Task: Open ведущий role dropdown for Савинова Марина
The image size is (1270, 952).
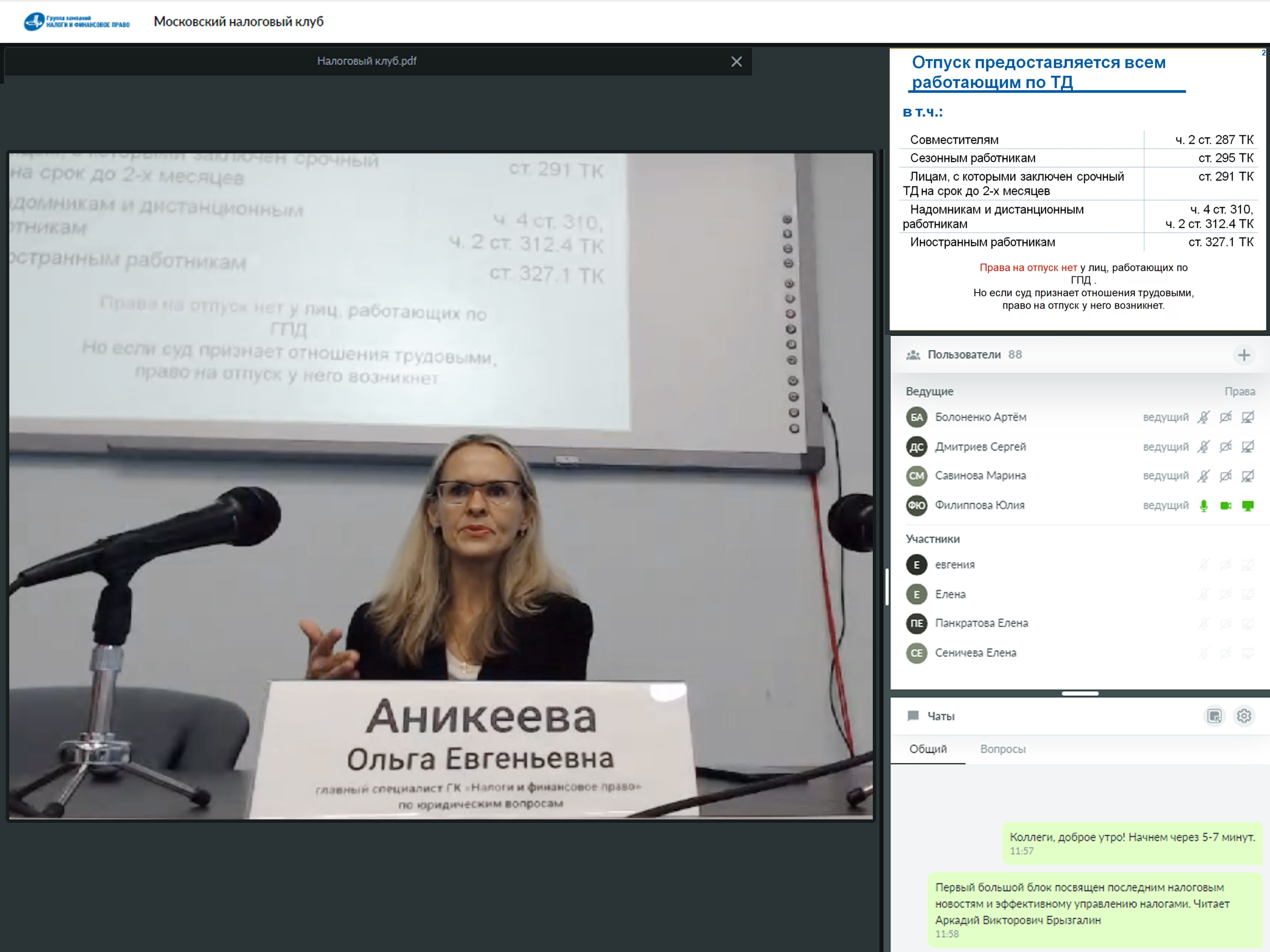Action: (1165, 476)
